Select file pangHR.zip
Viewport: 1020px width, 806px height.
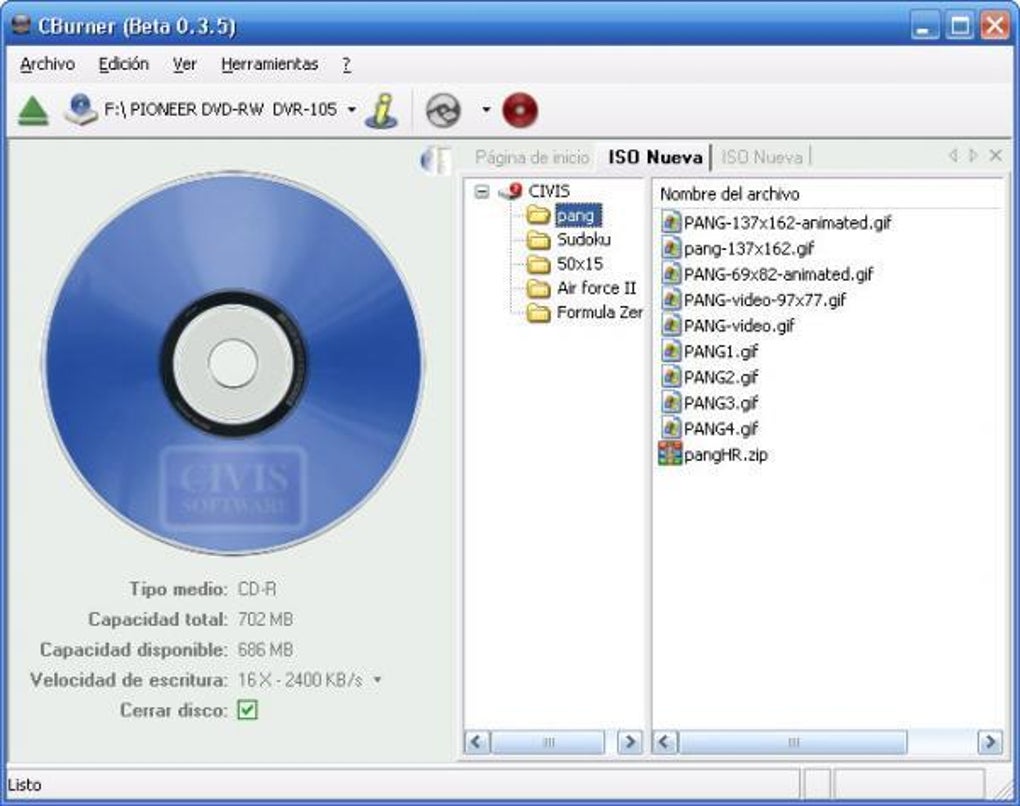[725, 454]
